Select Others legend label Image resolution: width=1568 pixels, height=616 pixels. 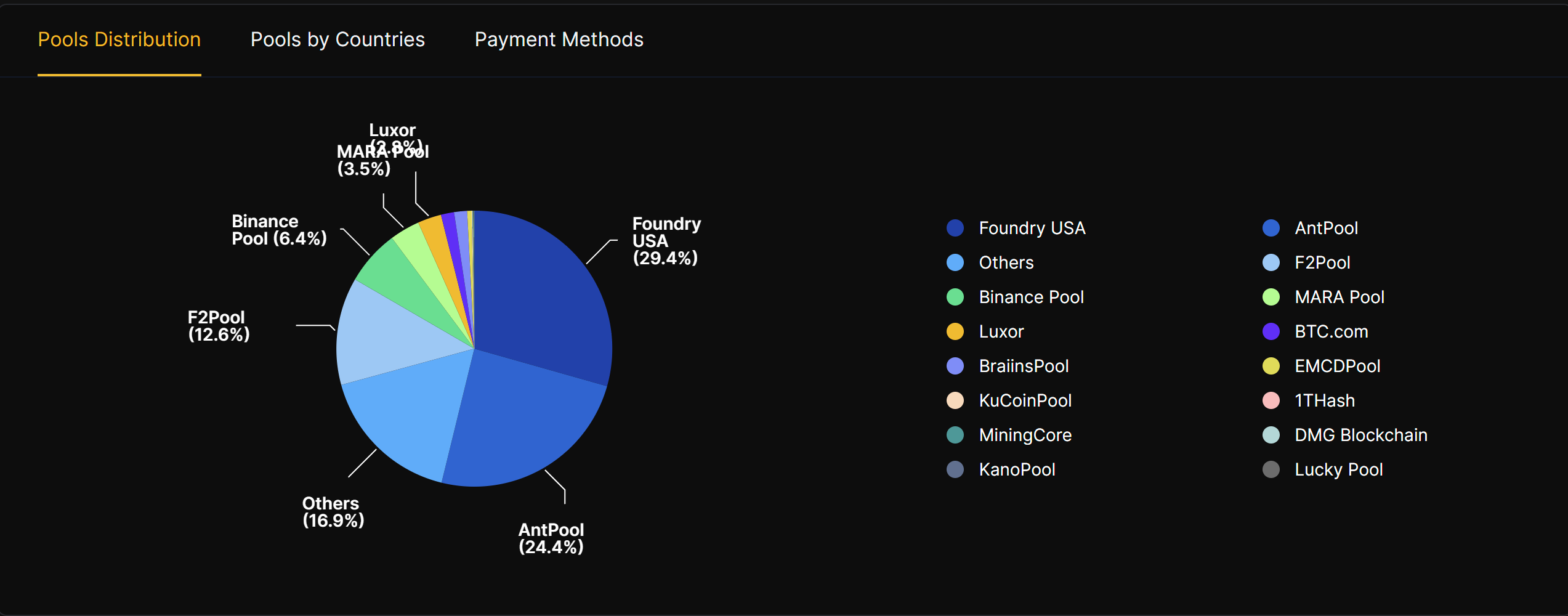coord(1006,262)
